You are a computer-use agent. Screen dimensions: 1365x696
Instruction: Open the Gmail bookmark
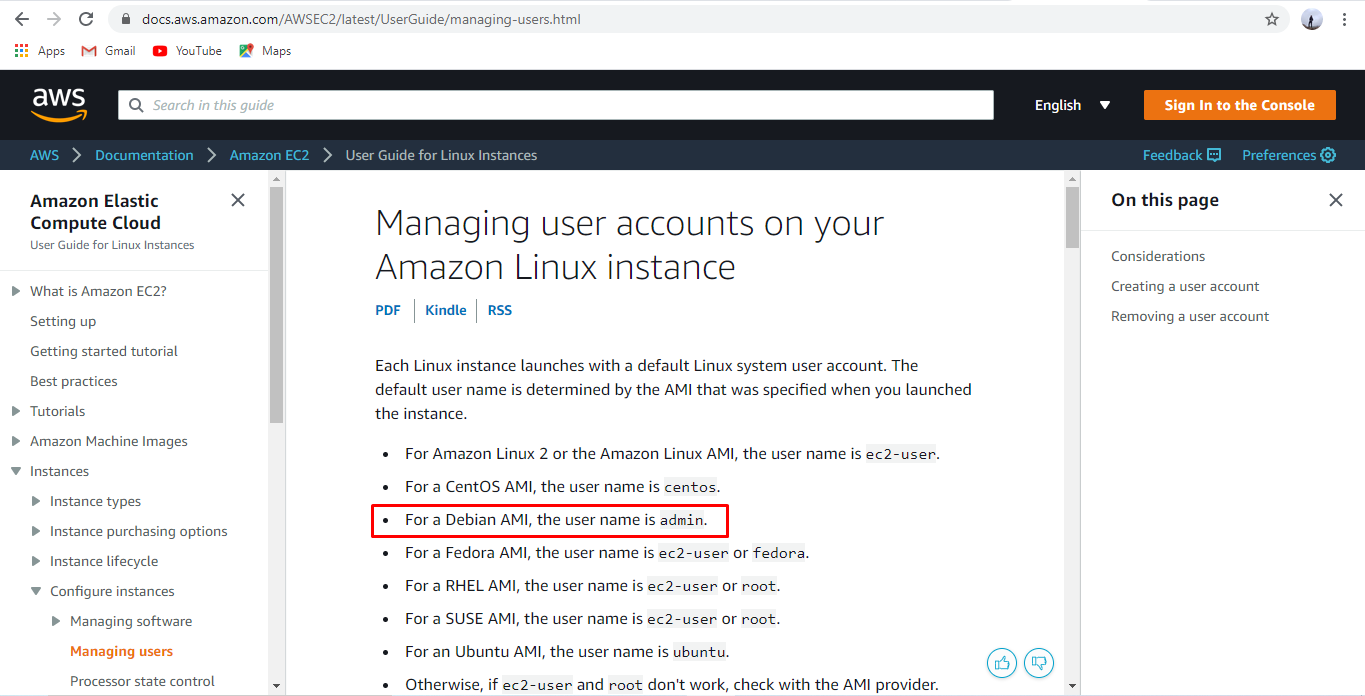[x=108, y=51]
